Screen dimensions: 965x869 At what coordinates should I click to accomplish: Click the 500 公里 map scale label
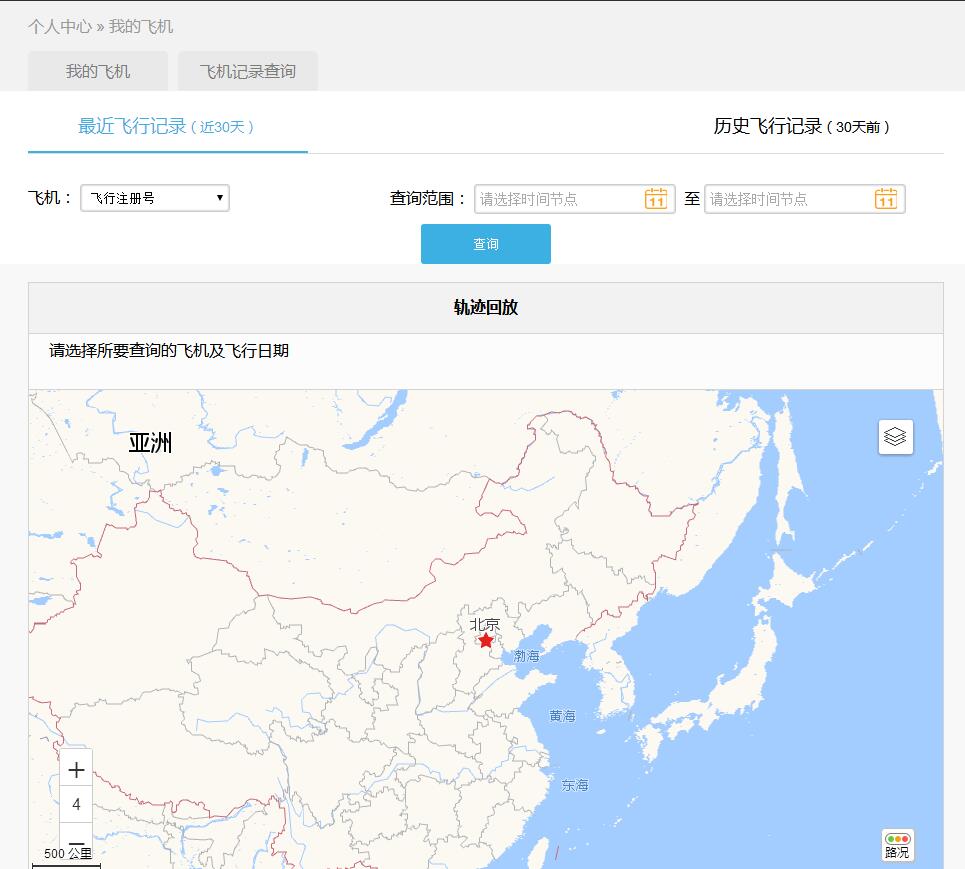coord(68,854)
